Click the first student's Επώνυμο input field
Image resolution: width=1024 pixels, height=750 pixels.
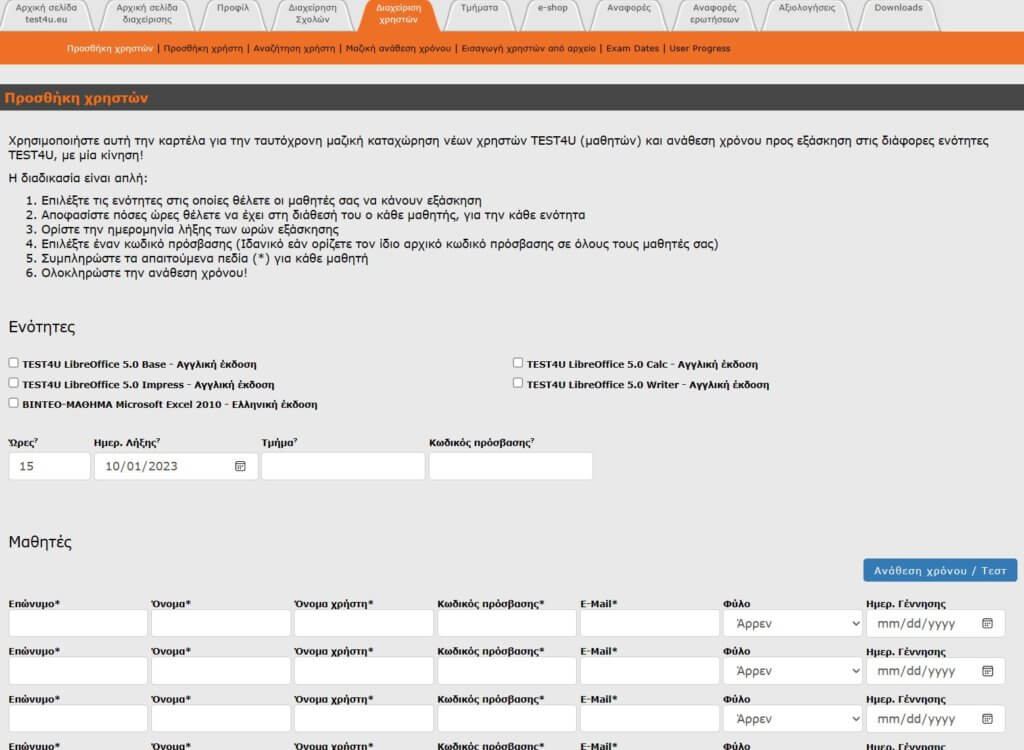coord(78,623)
